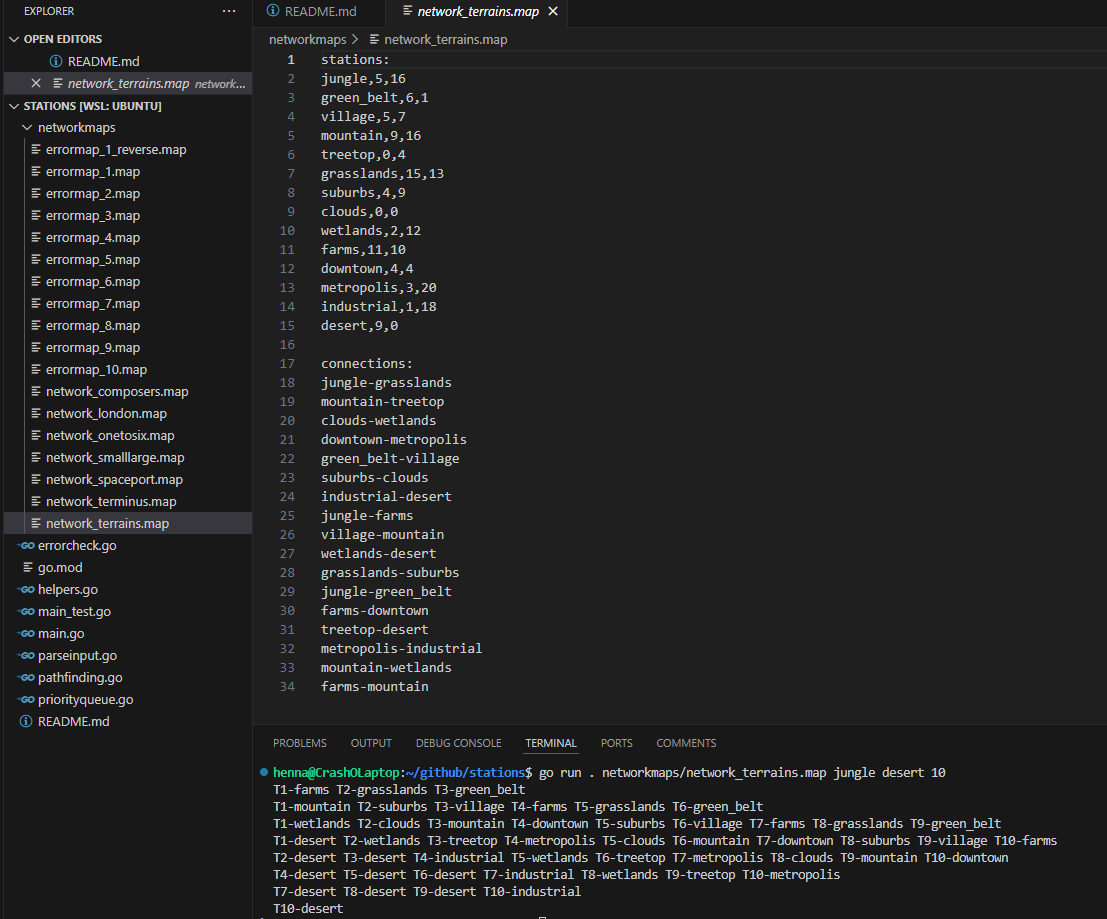Click the terminal command line with go run
Viewport: 1107px width, 919px height.
click(x=609, y=773)
